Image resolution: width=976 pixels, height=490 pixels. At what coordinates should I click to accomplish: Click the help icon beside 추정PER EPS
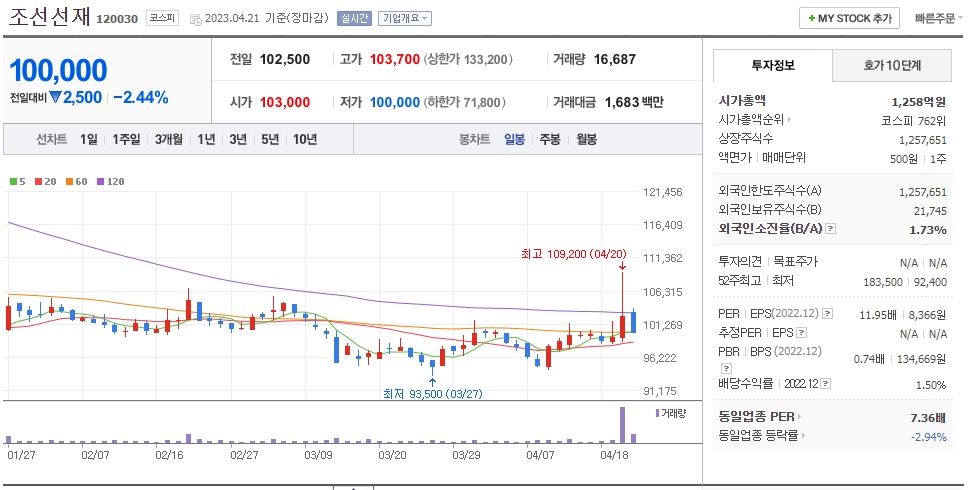click(x=802, y=332)
